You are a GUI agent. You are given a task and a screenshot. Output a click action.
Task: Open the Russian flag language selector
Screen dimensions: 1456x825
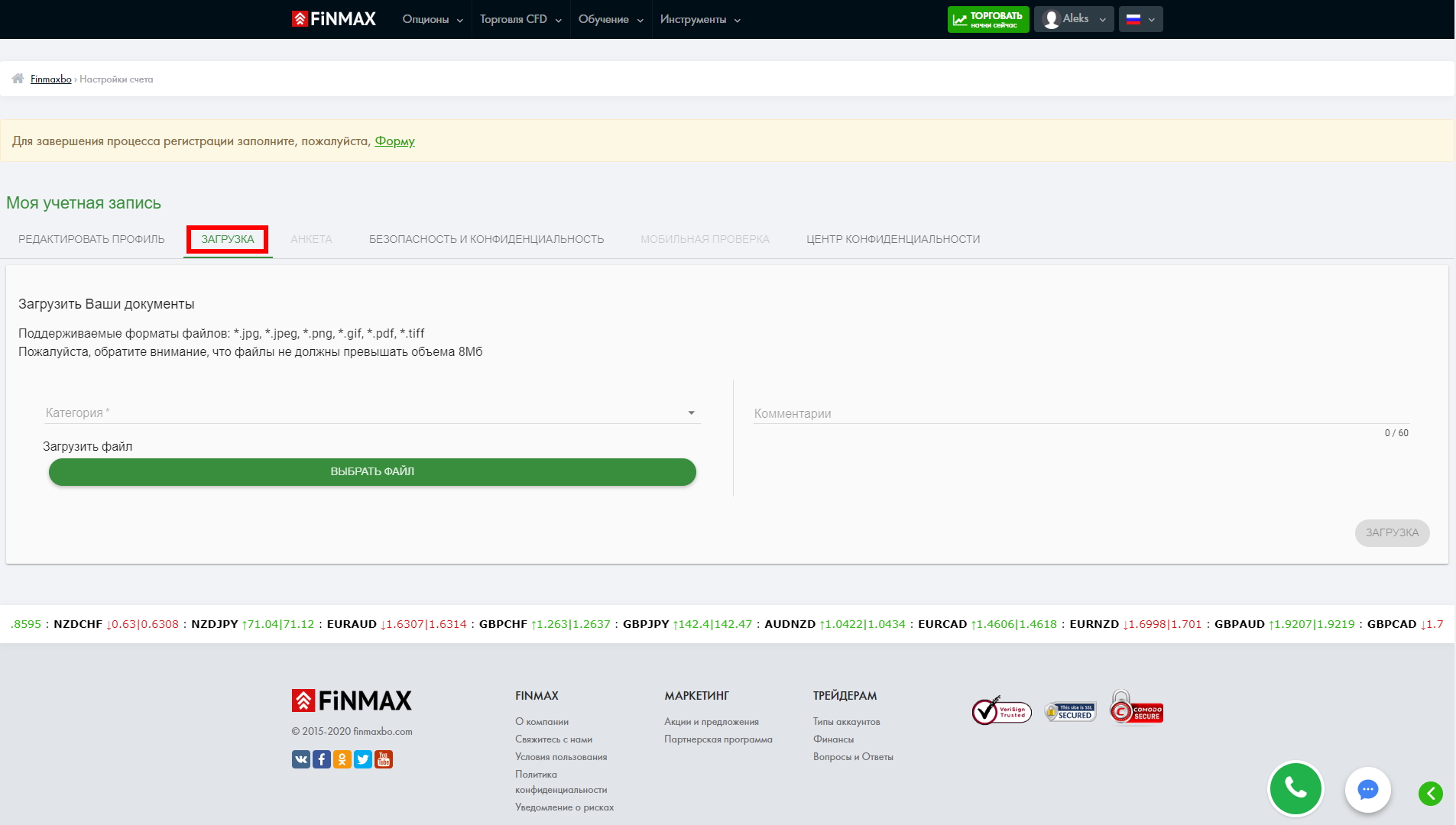point(1140,19)
